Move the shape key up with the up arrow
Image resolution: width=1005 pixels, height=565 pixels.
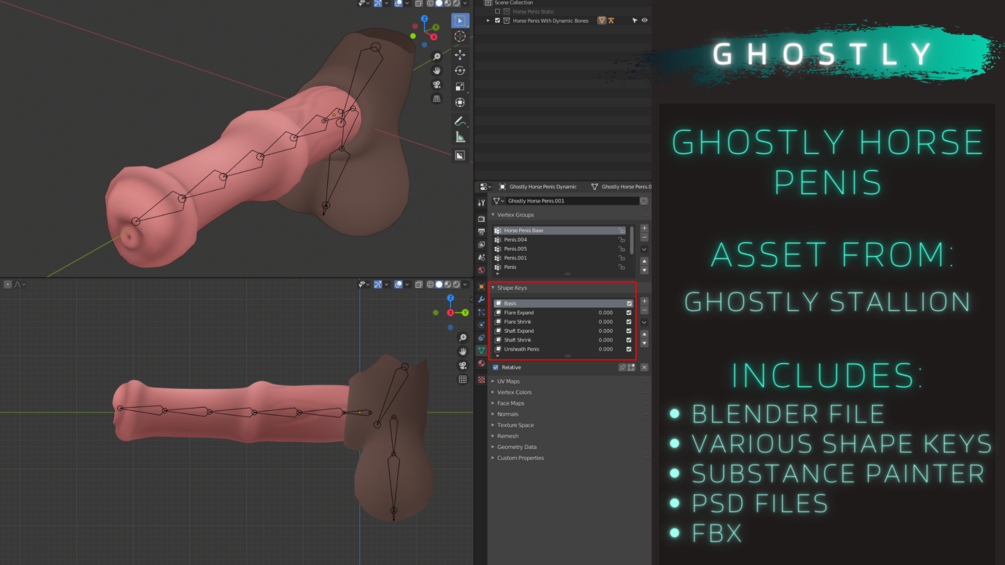tap(644, 334)
